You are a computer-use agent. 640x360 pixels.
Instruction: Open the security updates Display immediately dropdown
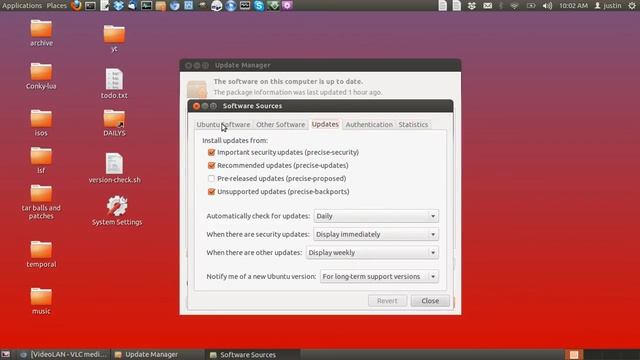(x=376, y=234)
